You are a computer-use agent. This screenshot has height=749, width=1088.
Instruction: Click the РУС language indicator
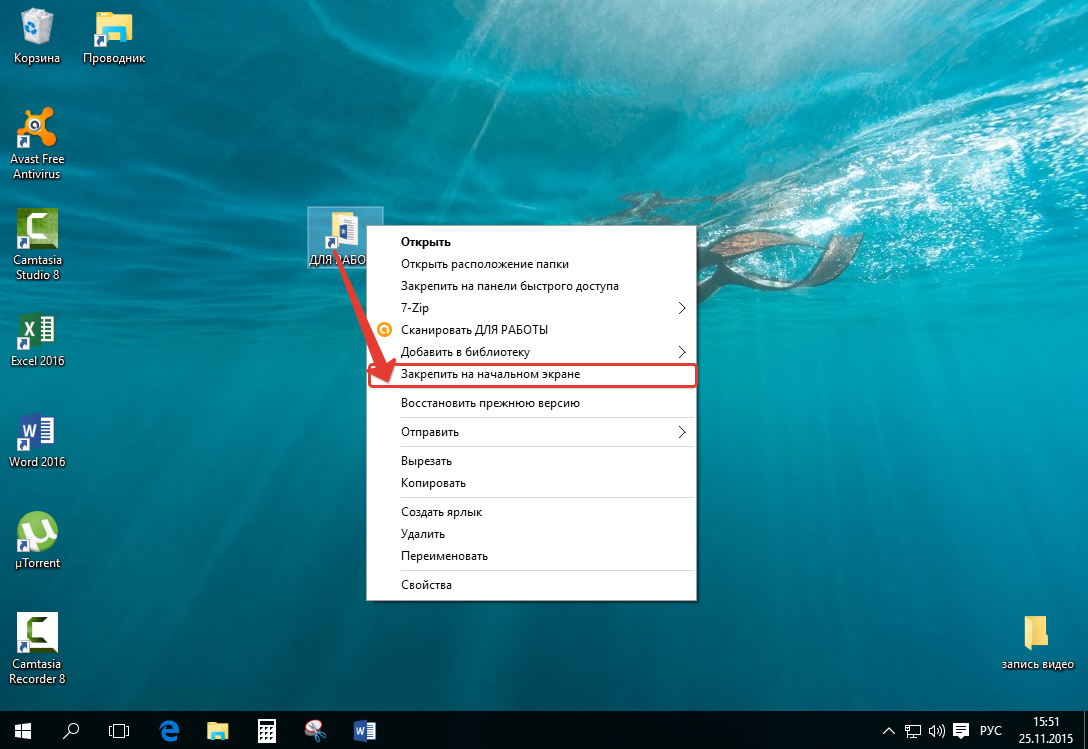coord(990,730)
